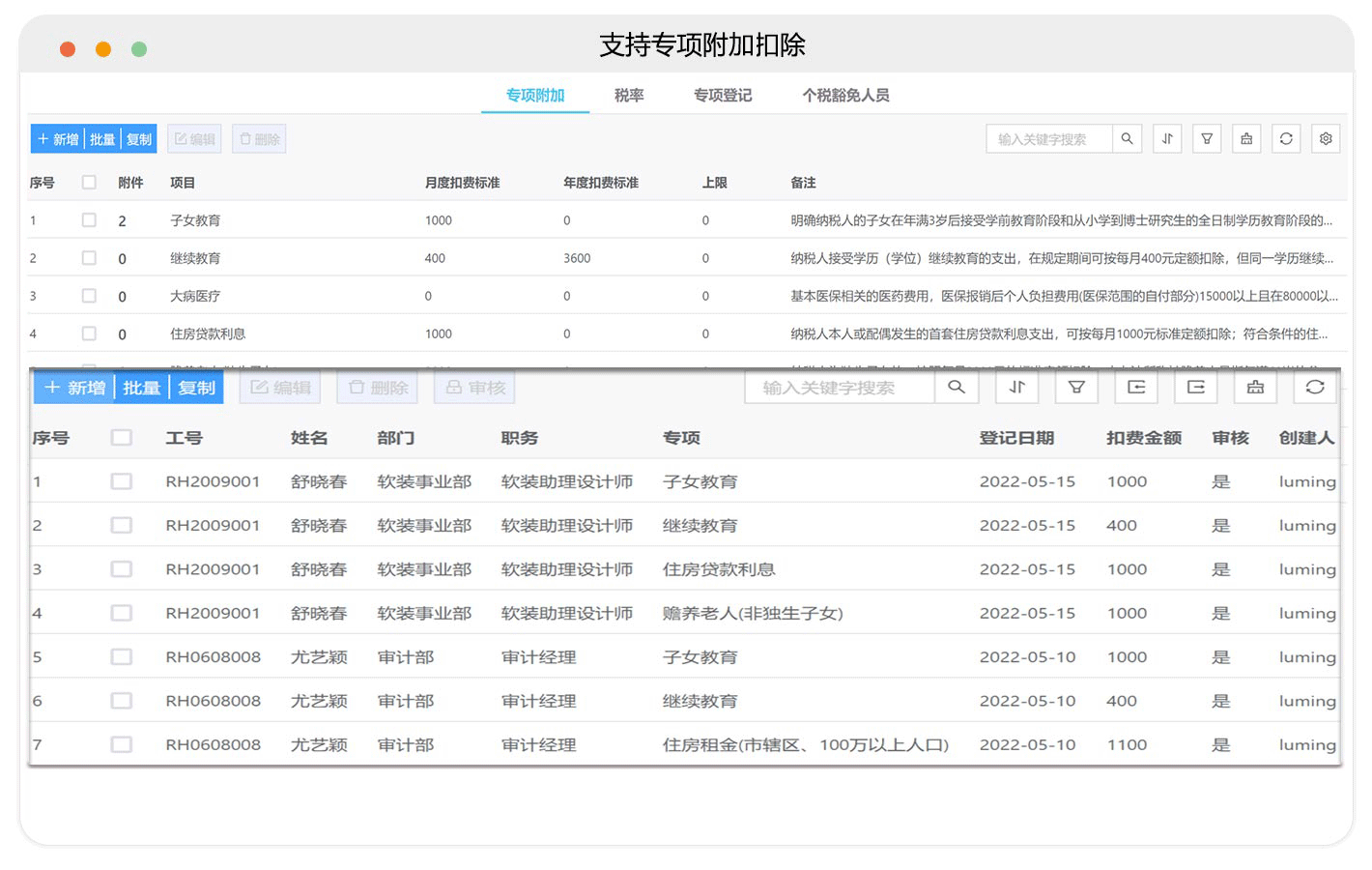Click search magnifier in the lower registration panel
Screen dimensions: 1372x870
click(957, 388)
